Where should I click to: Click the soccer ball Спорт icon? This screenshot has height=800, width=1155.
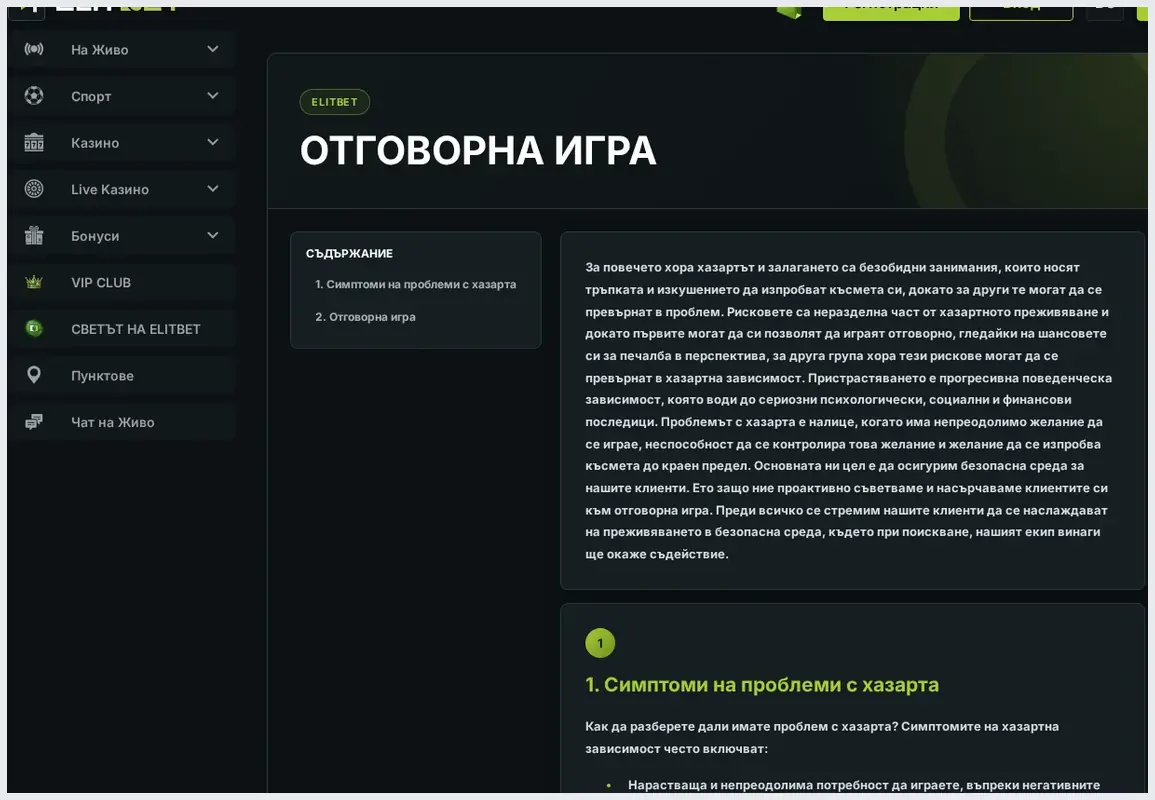click(x=34, y=96)
